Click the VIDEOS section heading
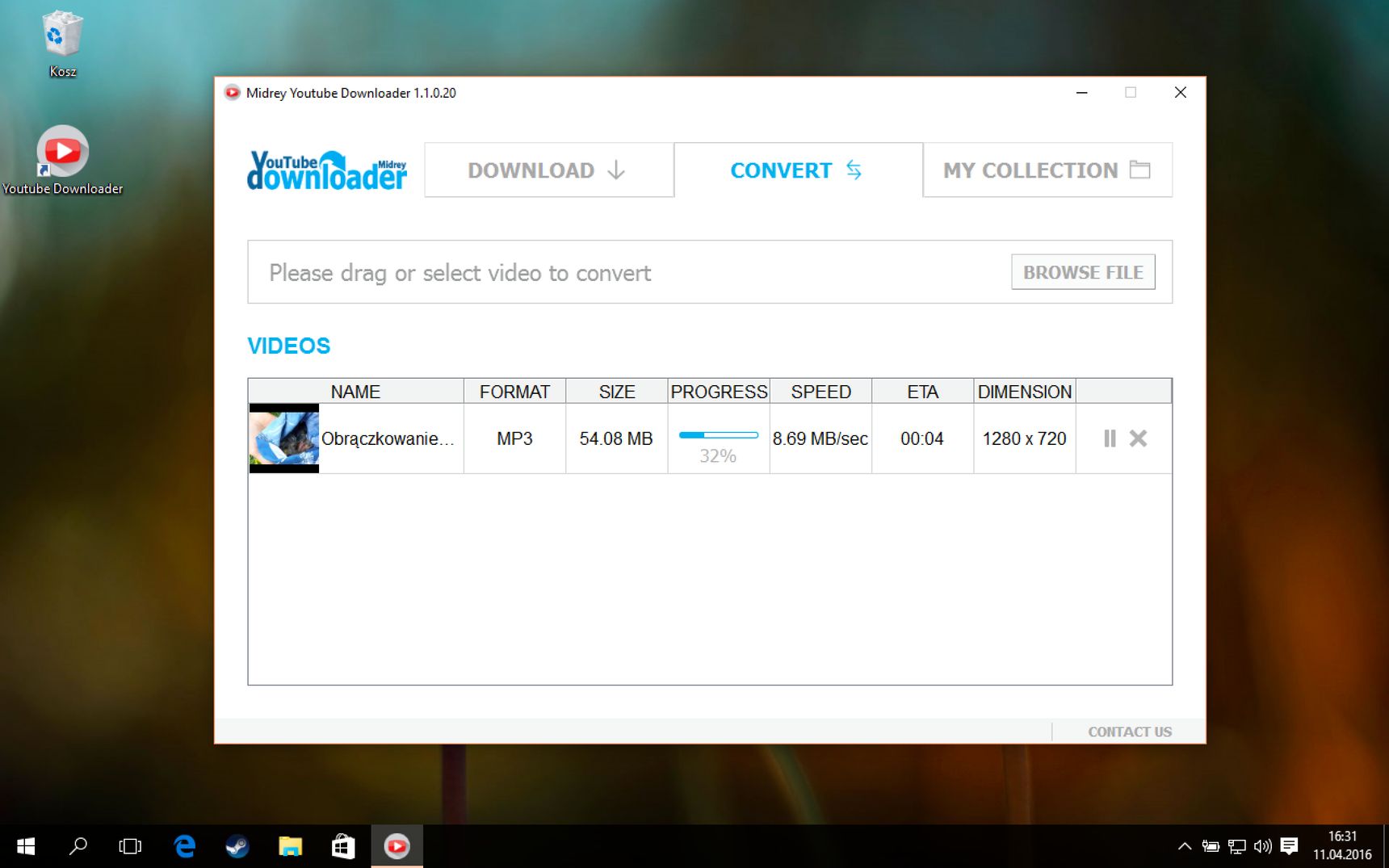1389x868 pixels. 288,346
